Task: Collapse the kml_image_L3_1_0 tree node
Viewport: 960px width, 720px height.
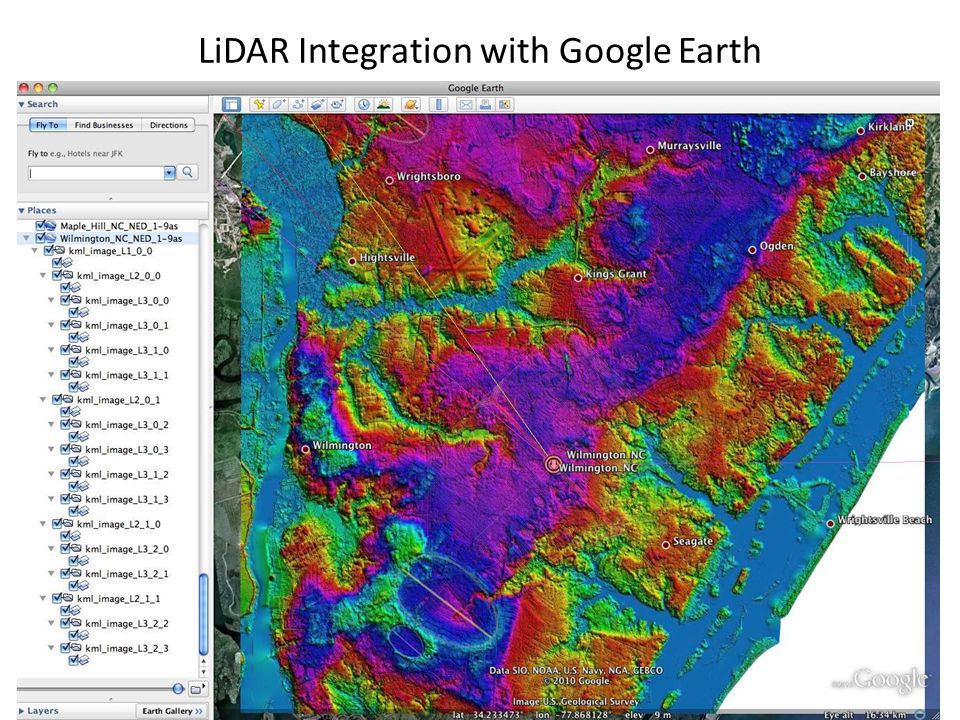Action: [51, 350]
